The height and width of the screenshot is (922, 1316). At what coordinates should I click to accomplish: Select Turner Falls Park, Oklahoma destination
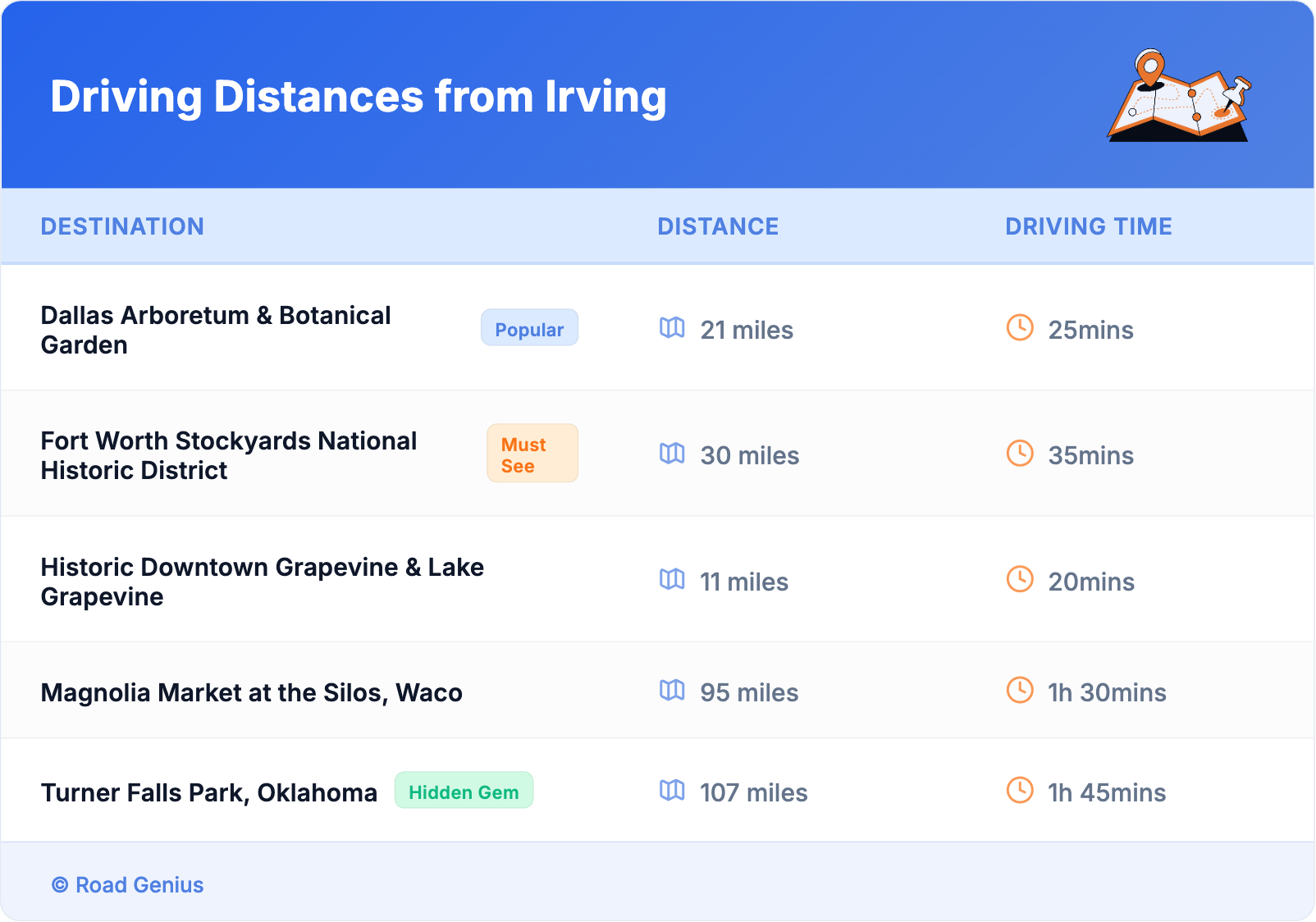[x=209, y=793]
